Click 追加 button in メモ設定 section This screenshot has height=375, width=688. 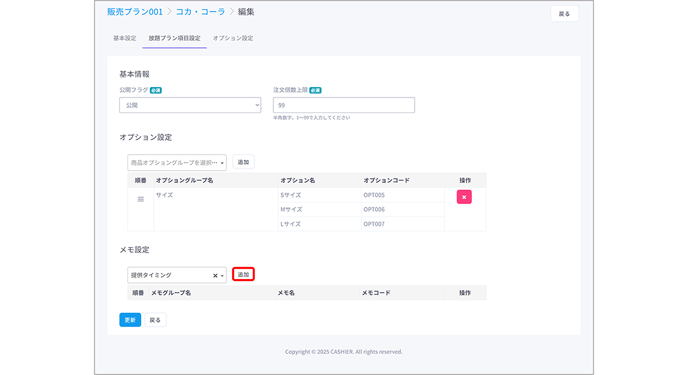[x=244, y=275]
